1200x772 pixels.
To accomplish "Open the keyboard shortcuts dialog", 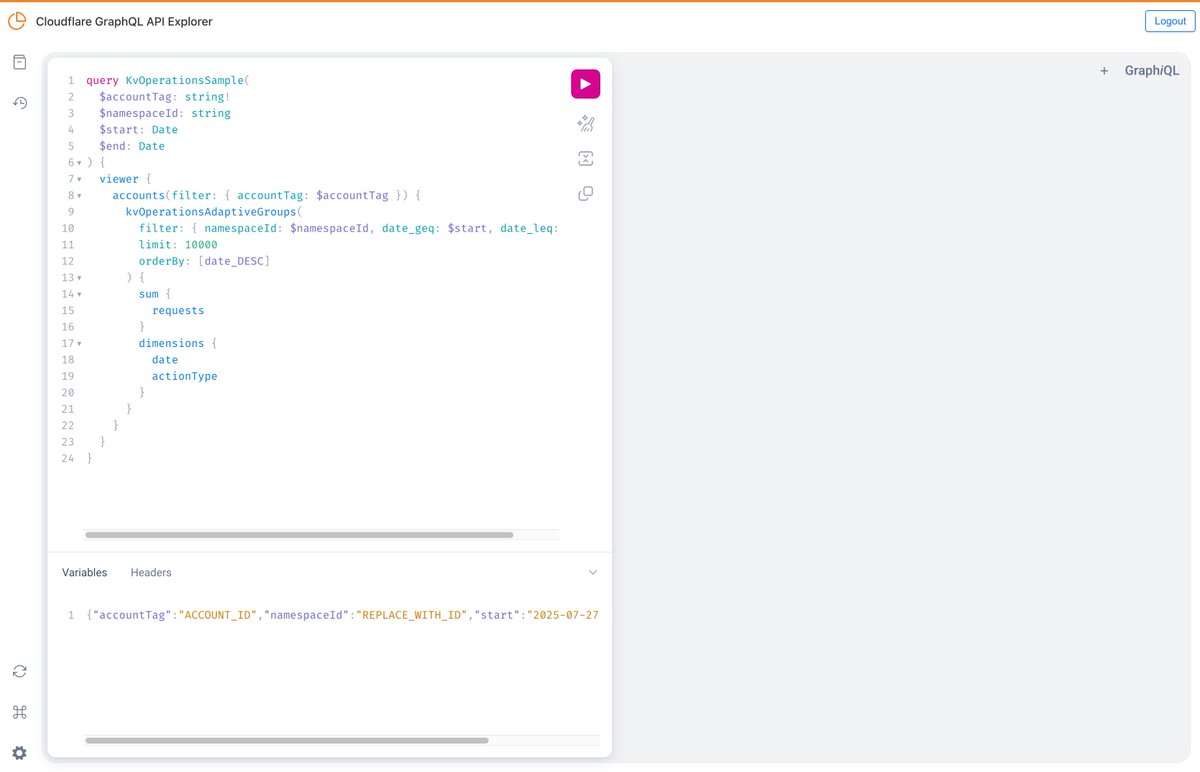I will 20,712.
